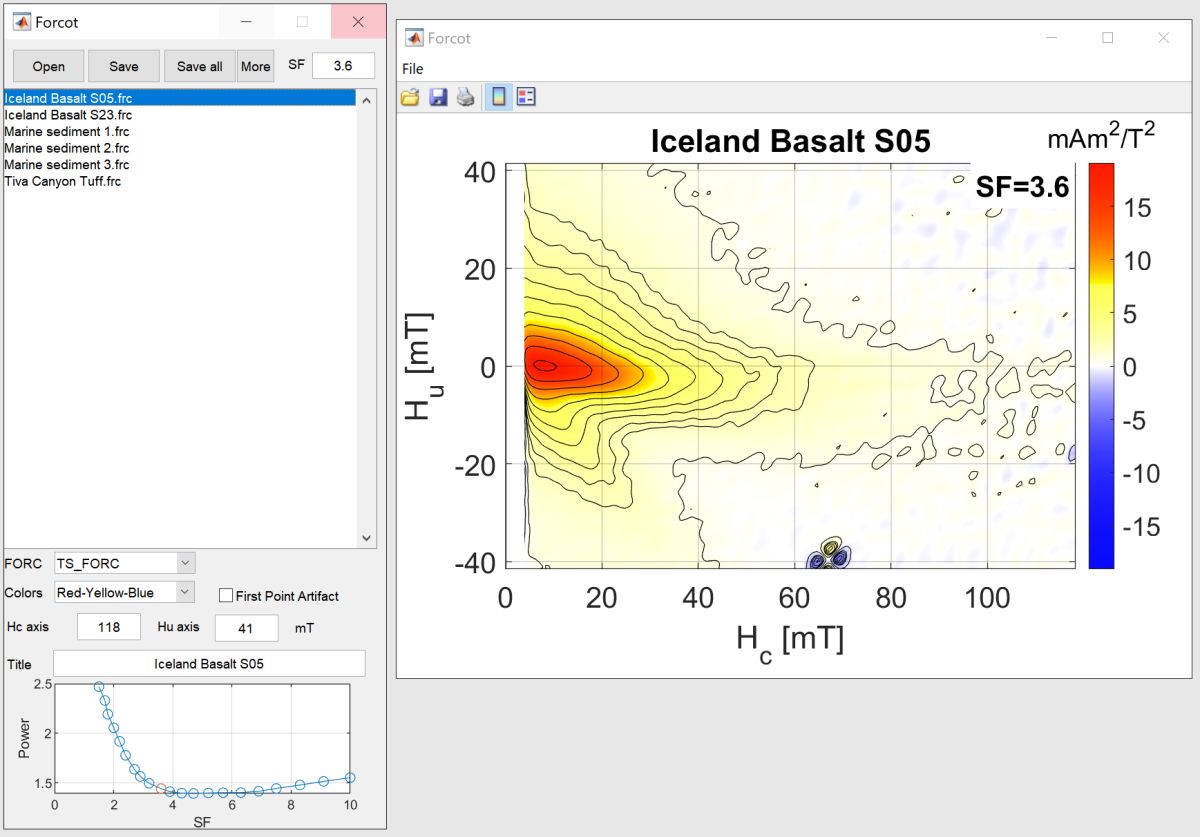Click the red marker on SF power curve
Viewport: 1200px width, 837px height.
[161, 788]
